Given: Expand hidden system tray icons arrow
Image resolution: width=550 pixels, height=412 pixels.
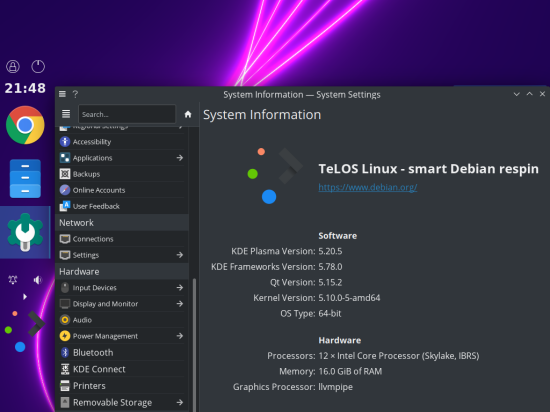Looking at the screenshot, I should [25, 297].
